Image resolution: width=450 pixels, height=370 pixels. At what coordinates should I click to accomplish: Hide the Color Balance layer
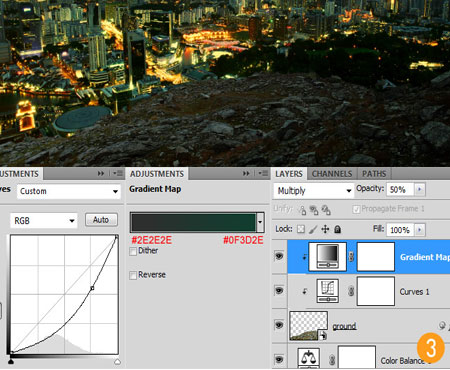click(279, 359)
